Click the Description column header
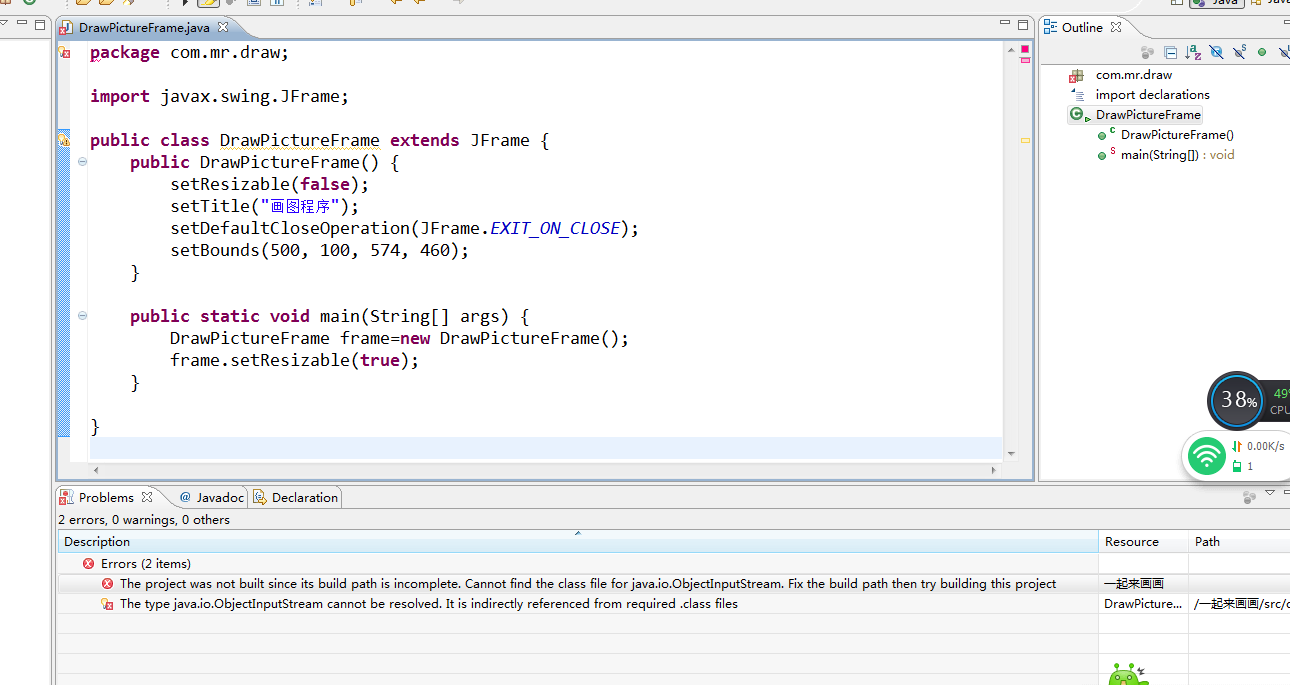 pyautogui.click(x=577, y=542)
